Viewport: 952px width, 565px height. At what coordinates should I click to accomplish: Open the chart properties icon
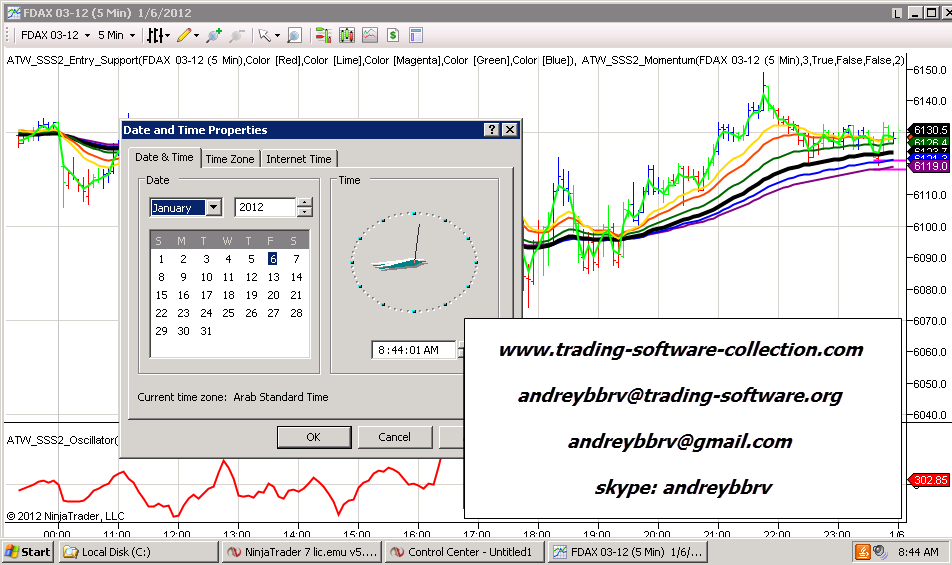(415, 35)
